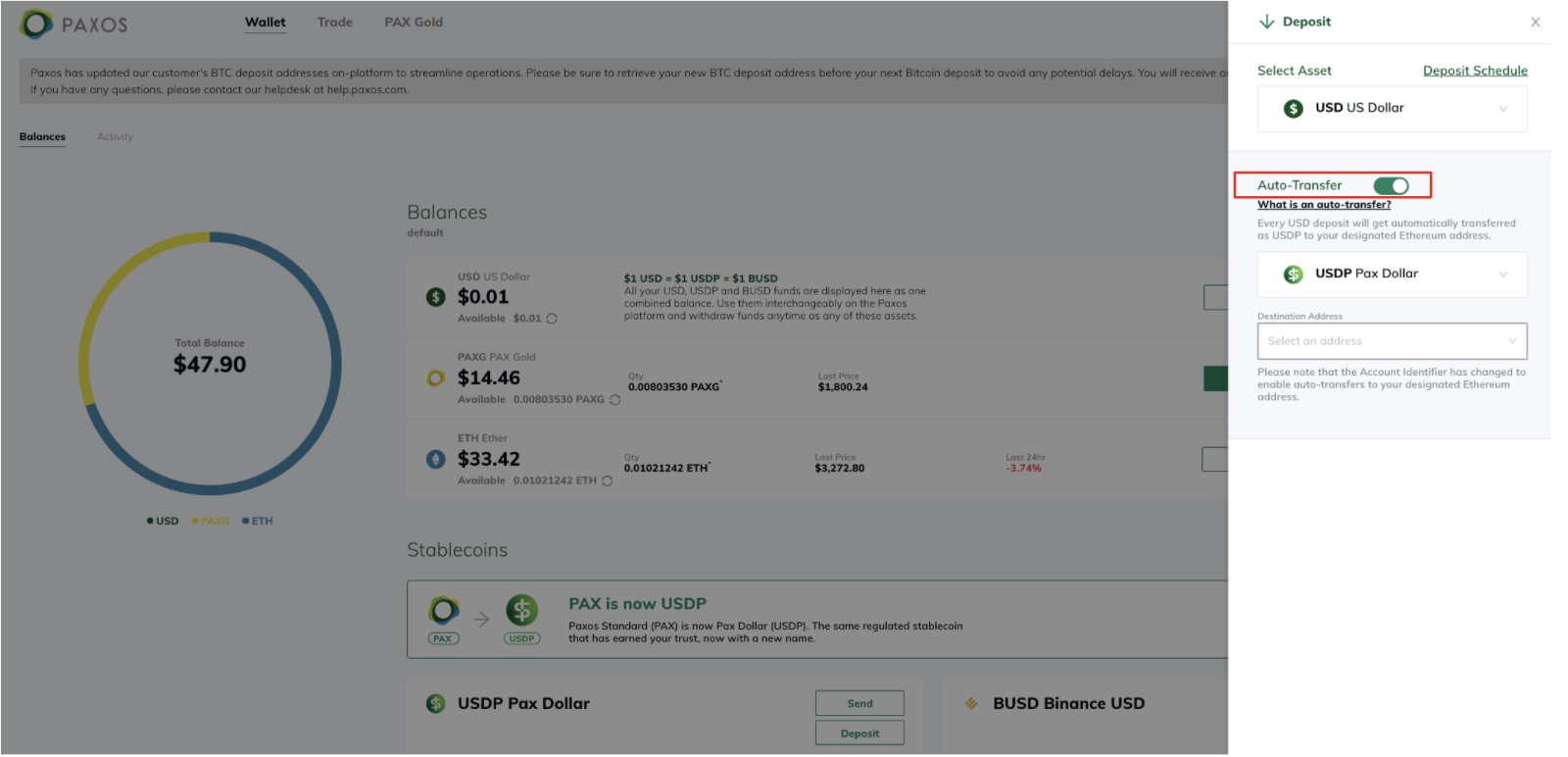Image resolution: width=1568 pixels, height=757 pixels.
Task: Click the $14.46 PAXG balance amount
Action: point(489,378)
